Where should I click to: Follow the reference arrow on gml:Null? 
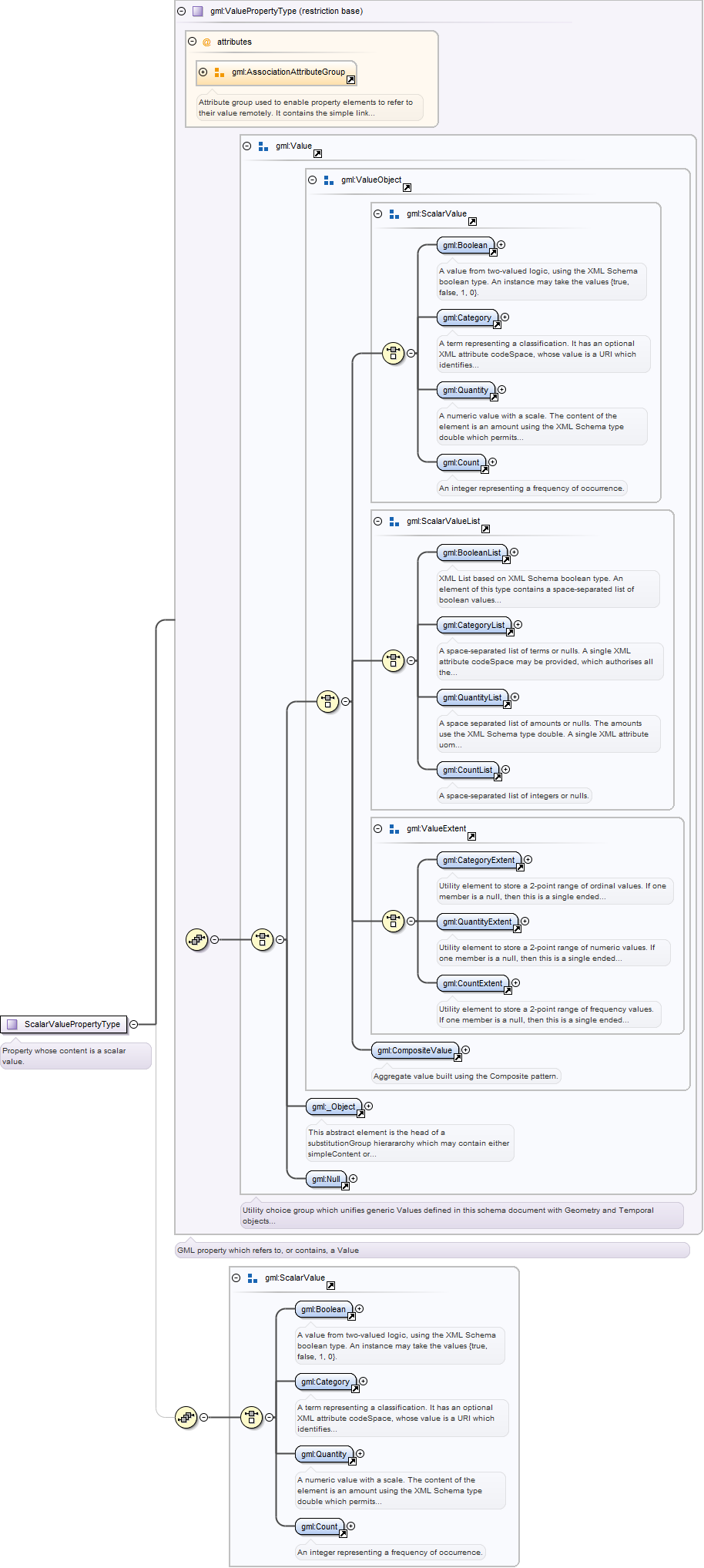(x=345, y=1187)
